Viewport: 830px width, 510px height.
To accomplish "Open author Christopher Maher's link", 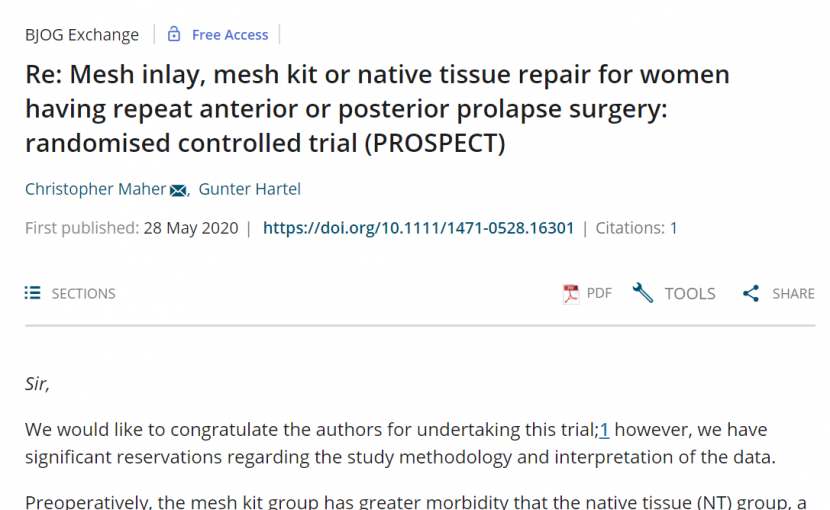I will [96, 189].
